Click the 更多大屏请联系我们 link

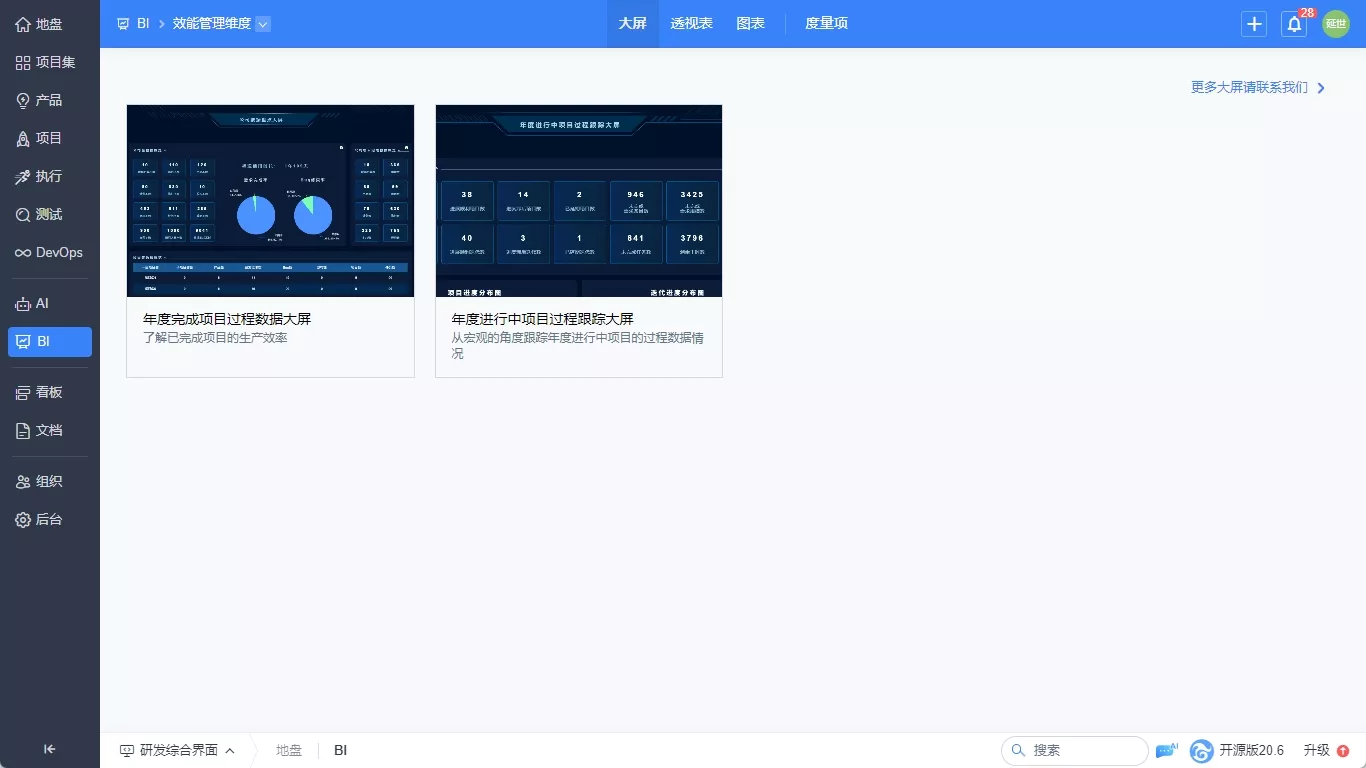1258,87
